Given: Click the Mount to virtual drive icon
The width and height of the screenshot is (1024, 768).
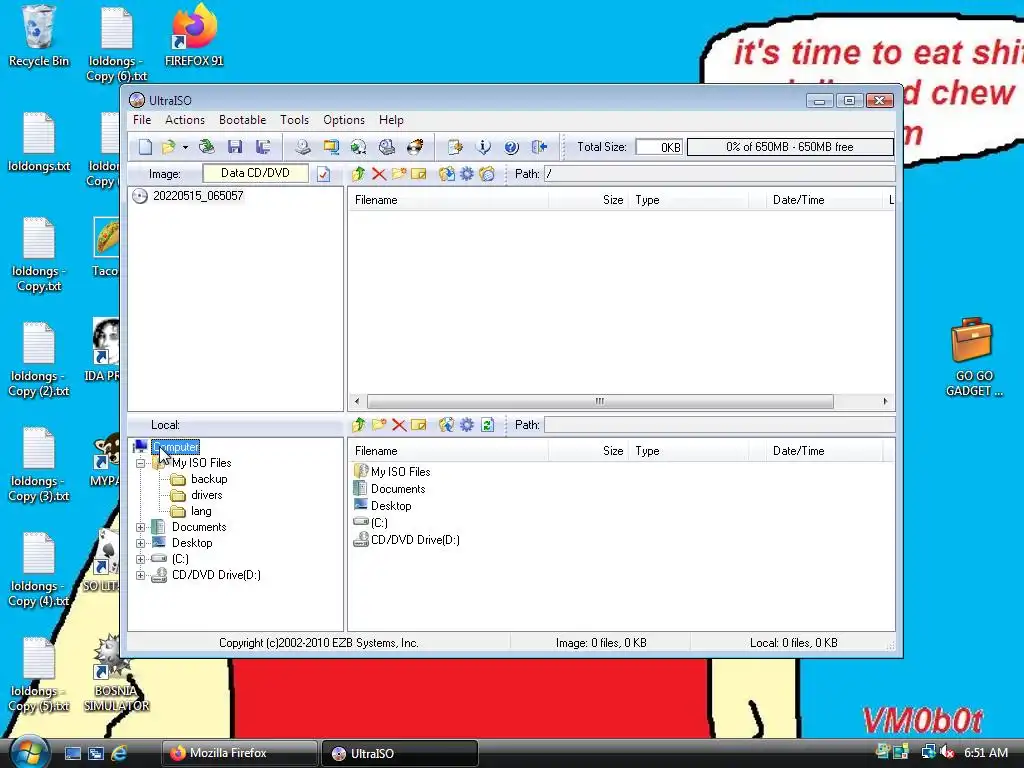Looking at the screenshot, I should point(387,147).
